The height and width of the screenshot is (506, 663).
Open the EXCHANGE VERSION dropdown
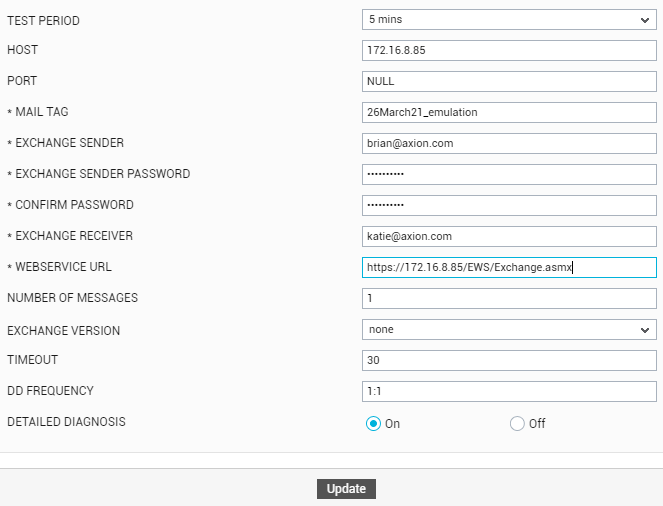click(509, 330)
